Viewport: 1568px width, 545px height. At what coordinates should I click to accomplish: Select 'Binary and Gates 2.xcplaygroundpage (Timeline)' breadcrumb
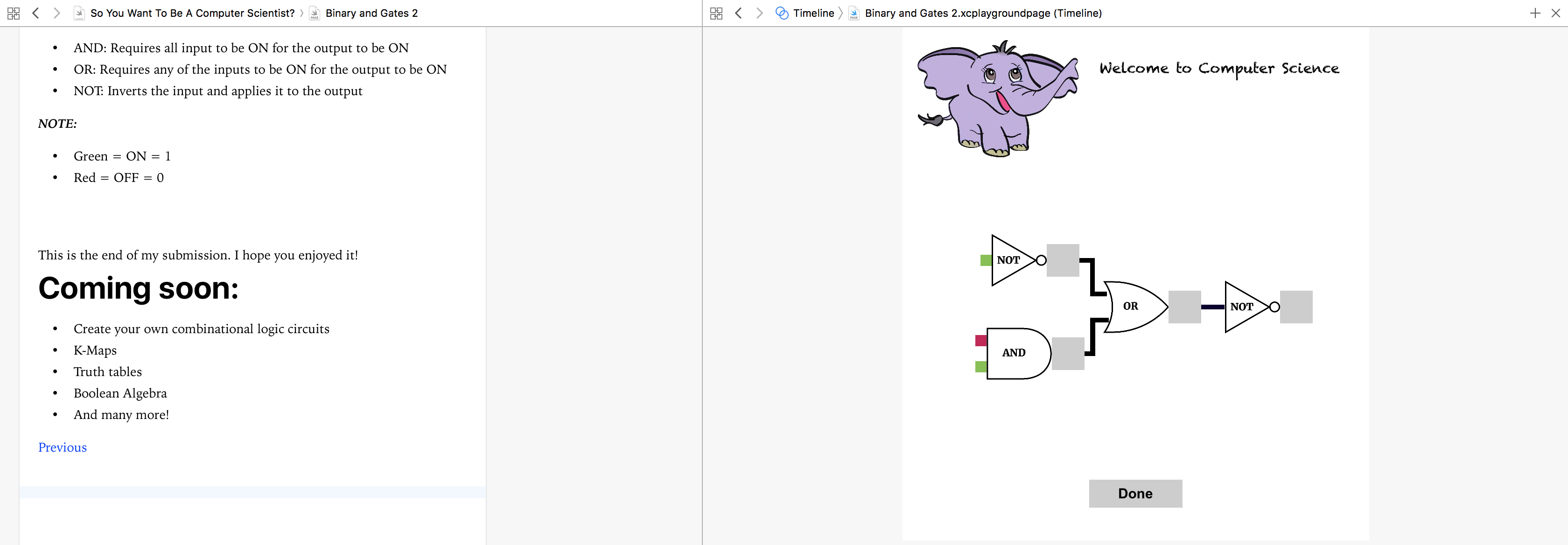tap(982, 13)
